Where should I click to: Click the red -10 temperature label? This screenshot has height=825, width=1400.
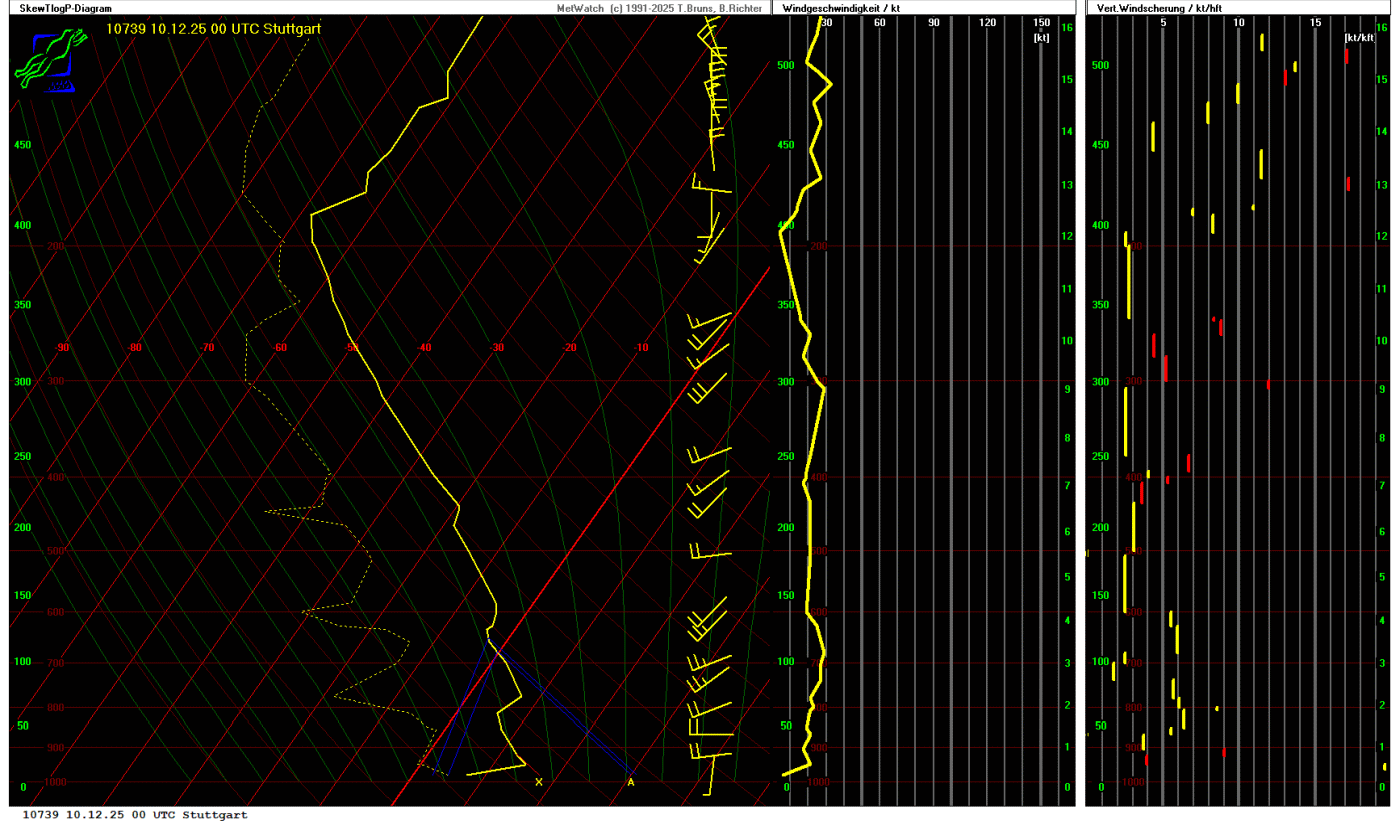click(x=641, y=348)
